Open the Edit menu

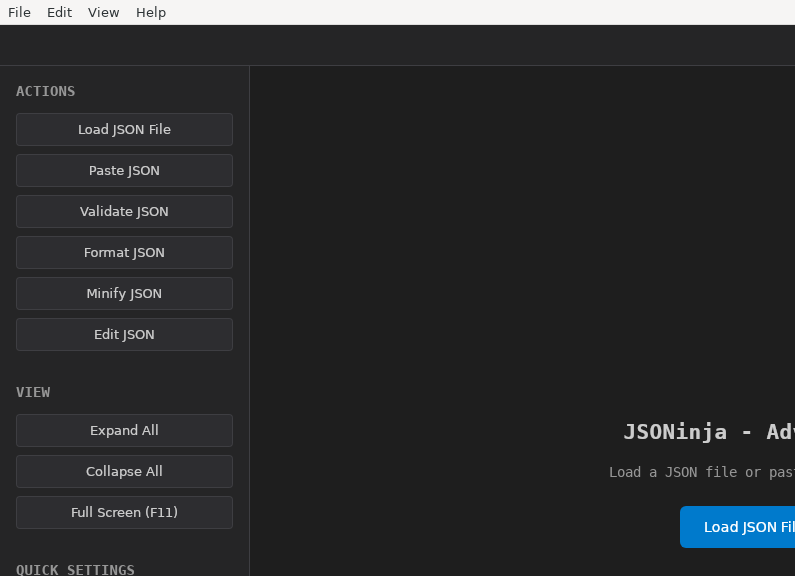point(59,12)
